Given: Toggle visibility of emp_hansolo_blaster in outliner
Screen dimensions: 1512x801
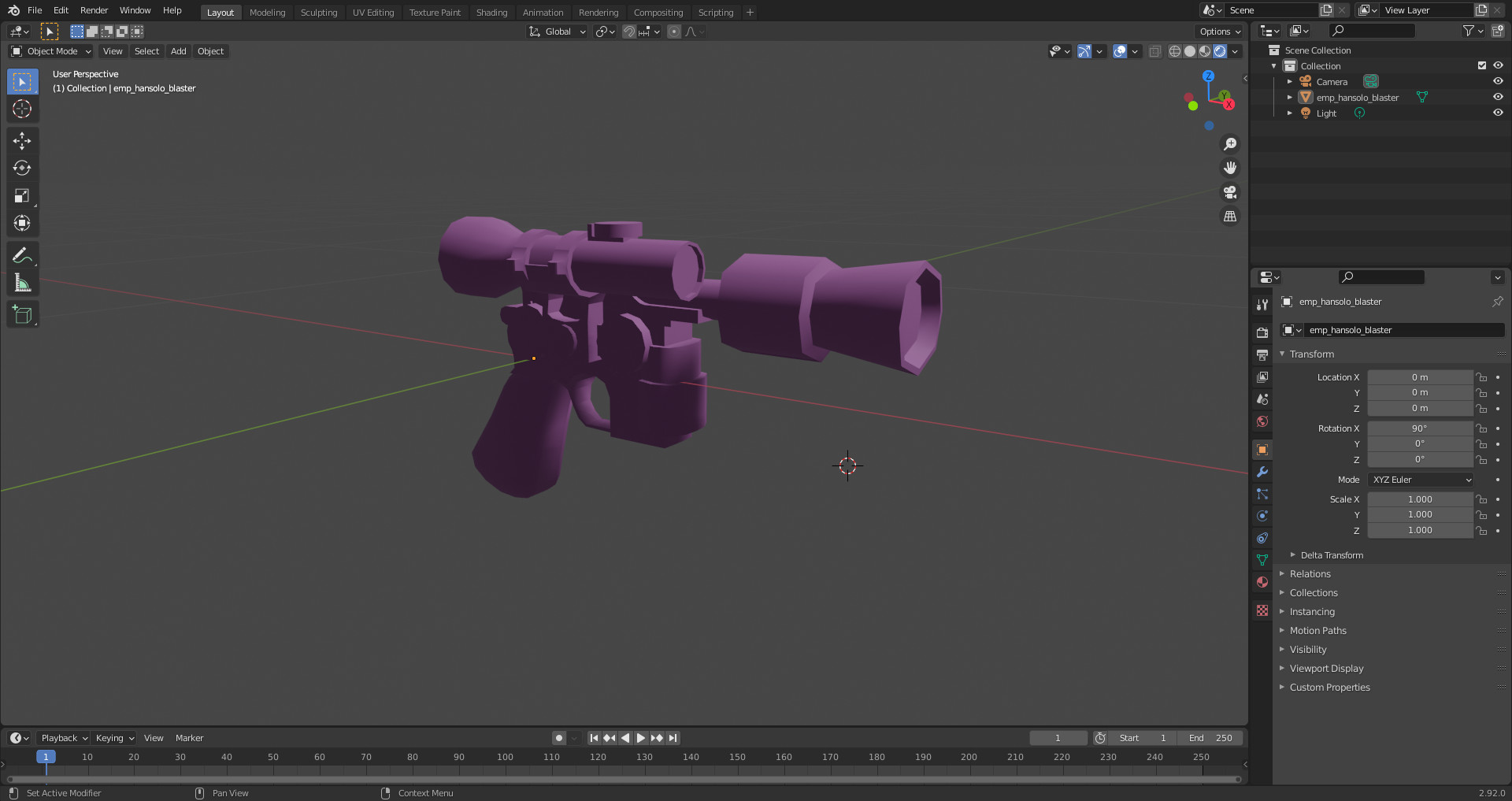Looking at the screenshot, I should pos(1498,97).
